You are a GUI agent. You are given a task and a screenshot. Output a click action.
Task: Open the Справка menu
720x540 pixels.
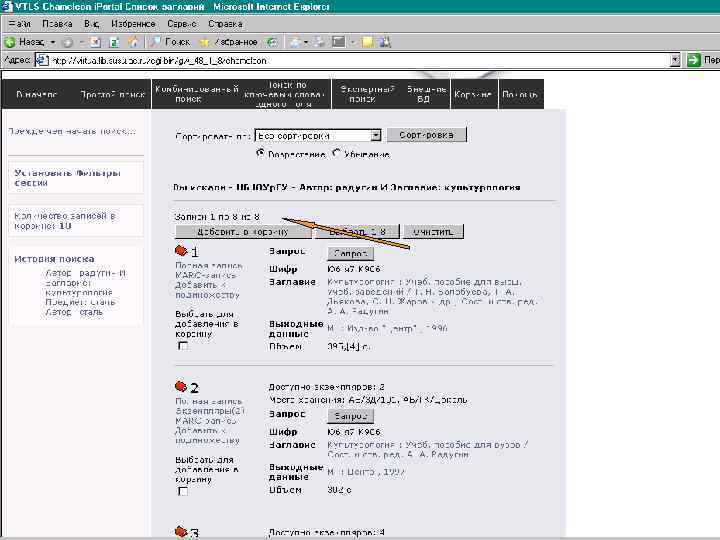click(x=225, y=24)
